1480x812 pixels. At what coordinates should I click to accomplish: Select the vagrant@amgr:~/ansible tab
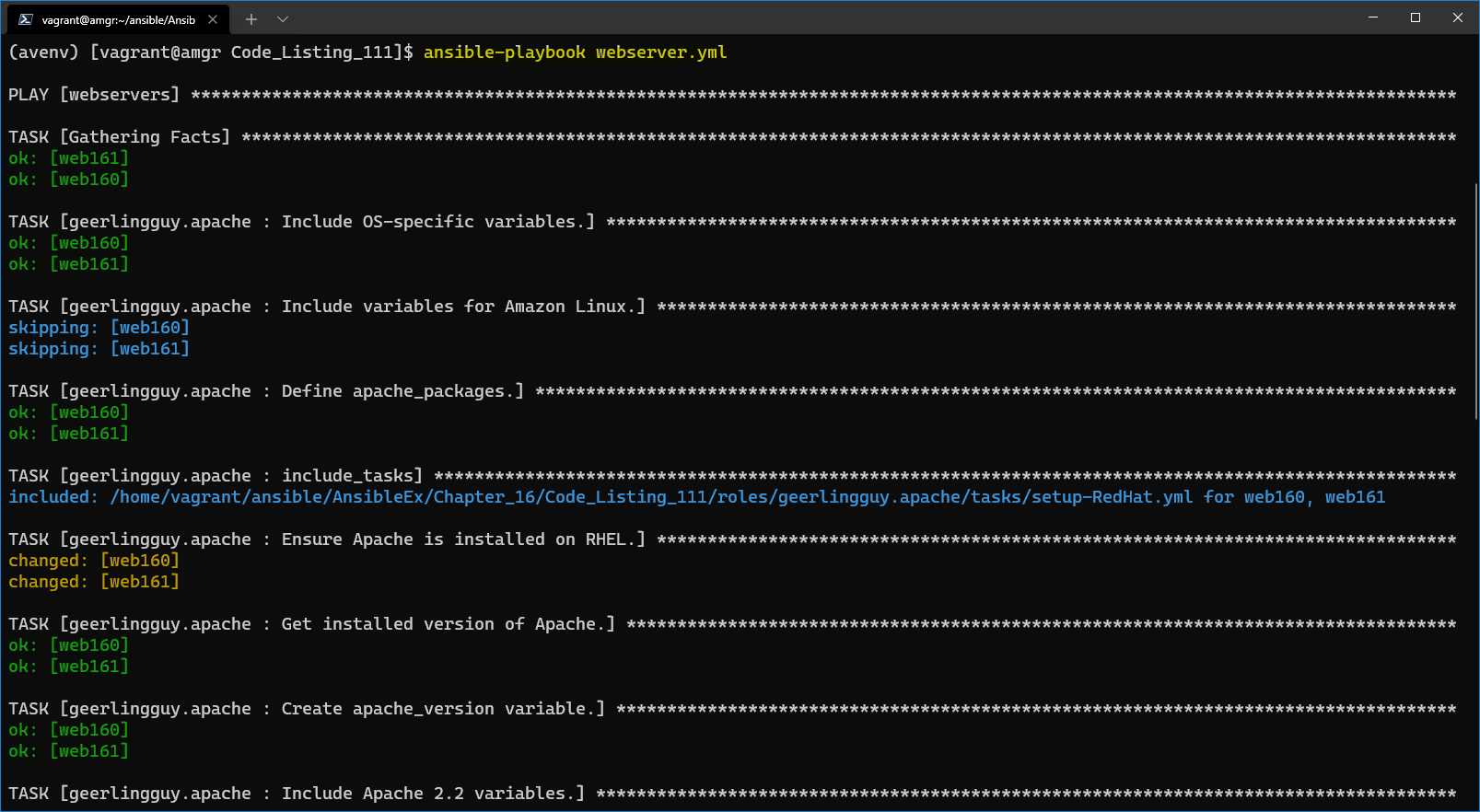pos(118,19)
